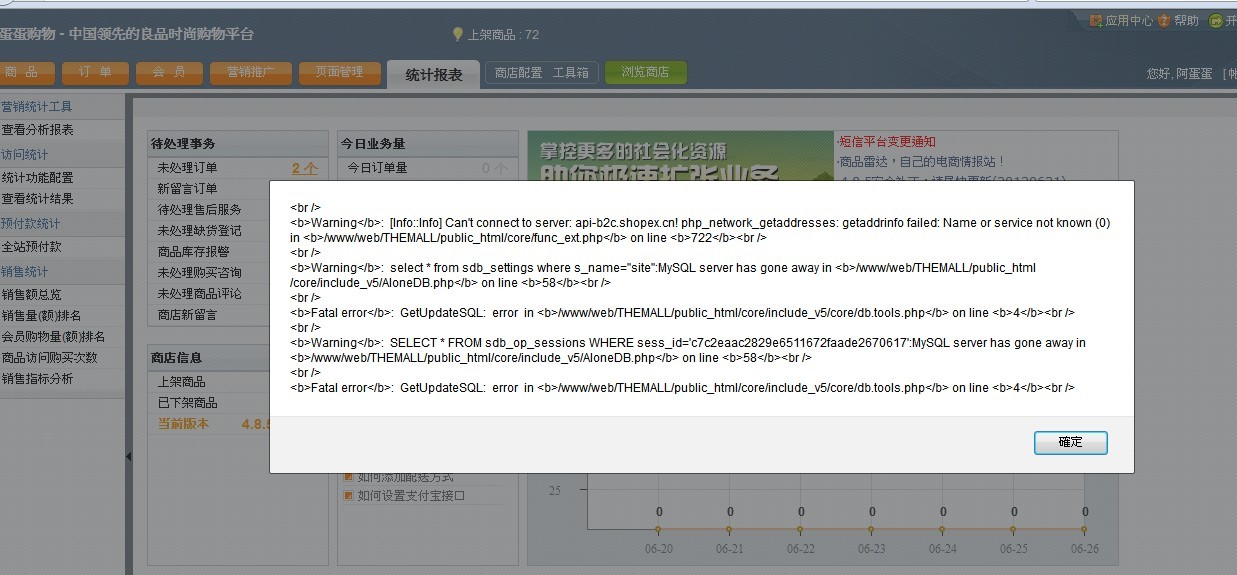Screen dimensions: 1237x575
Task: Open 统计功能配置 in sidebar
Action: [x=38, y=178]
